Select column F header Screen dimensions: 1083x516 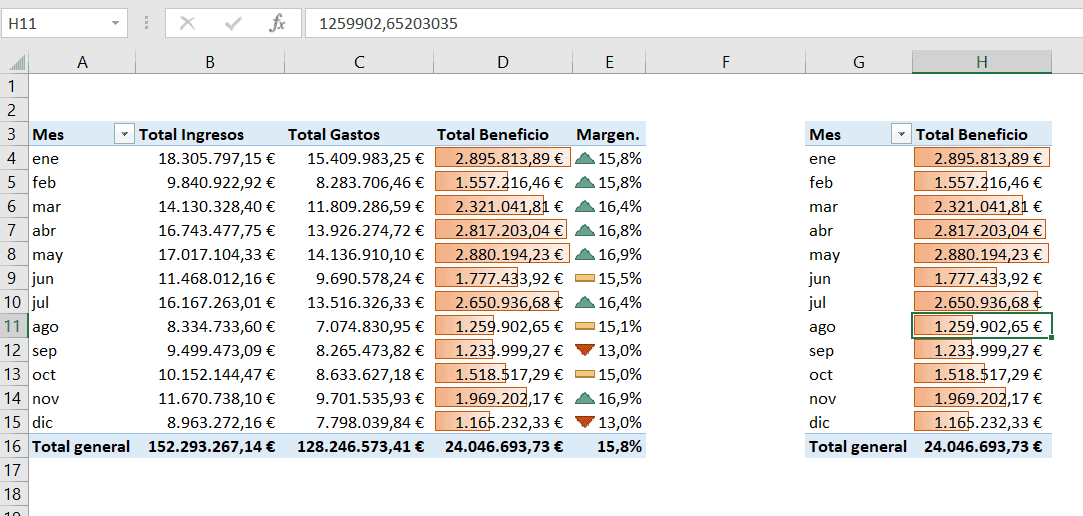(726, 62)
